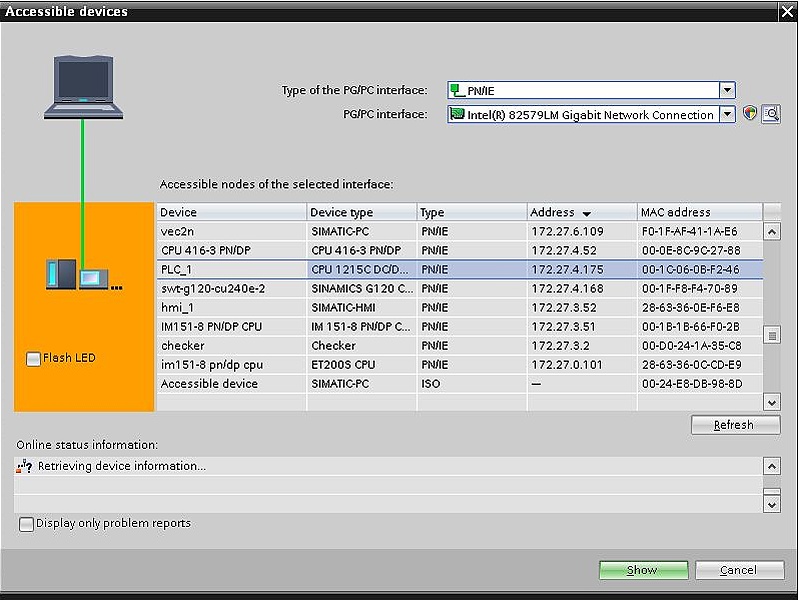Click the PLC device station graphic
The image size is (800, 600).
(x=84, y=276)
